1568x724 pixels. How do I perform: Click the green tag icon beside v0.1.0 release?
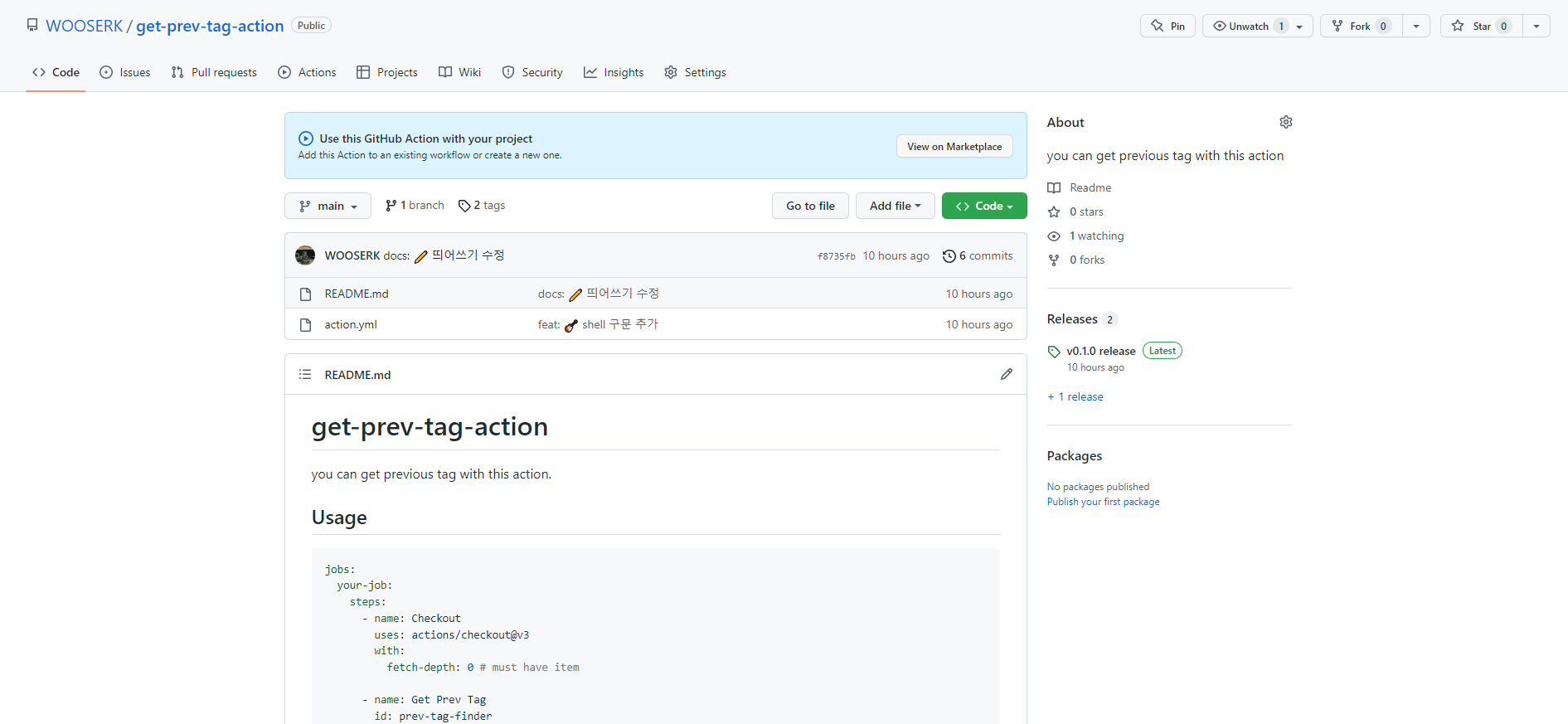pos(1054,352)
